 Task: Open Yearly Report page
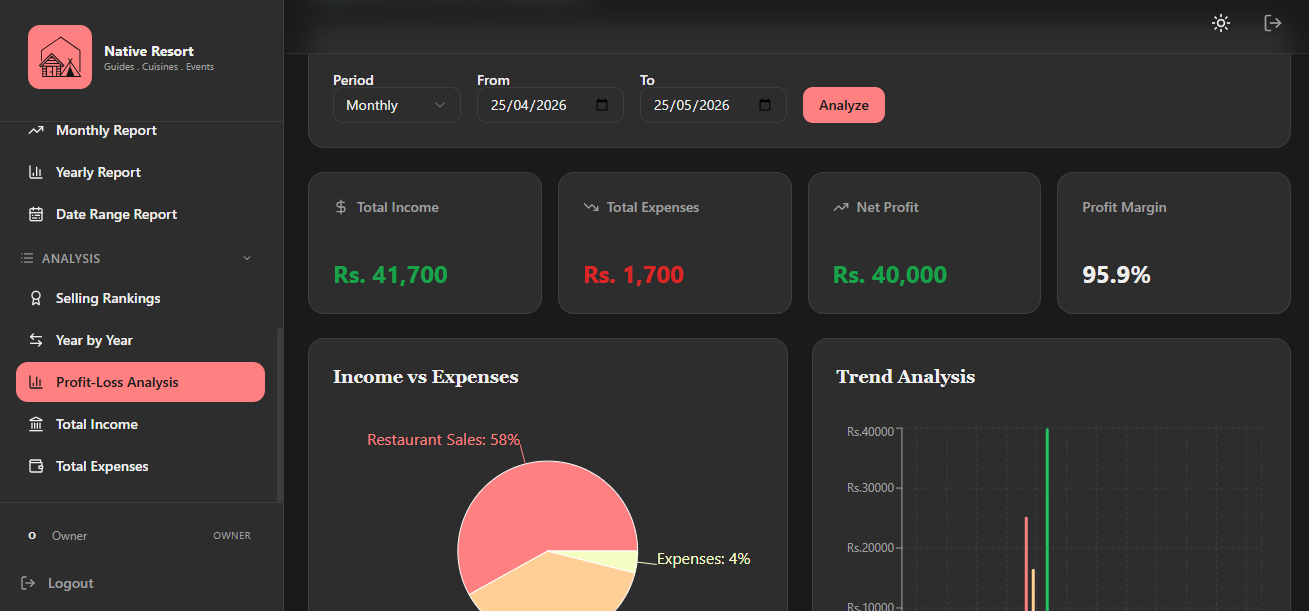[x=140, y=172]
